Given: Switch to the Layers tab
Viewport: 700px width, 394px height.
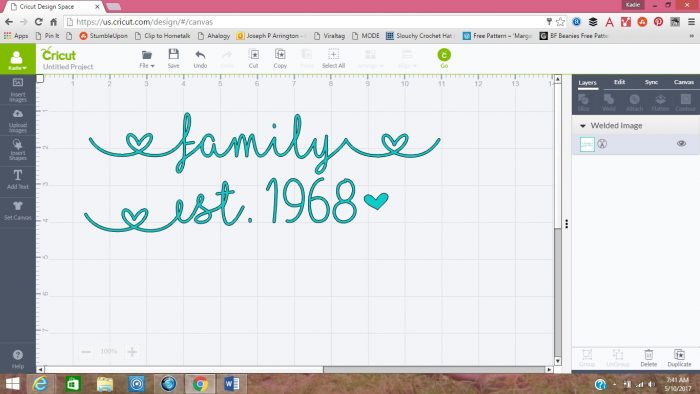Looking at the screenshot, I should pyautogui.click(x=588, y=83).
